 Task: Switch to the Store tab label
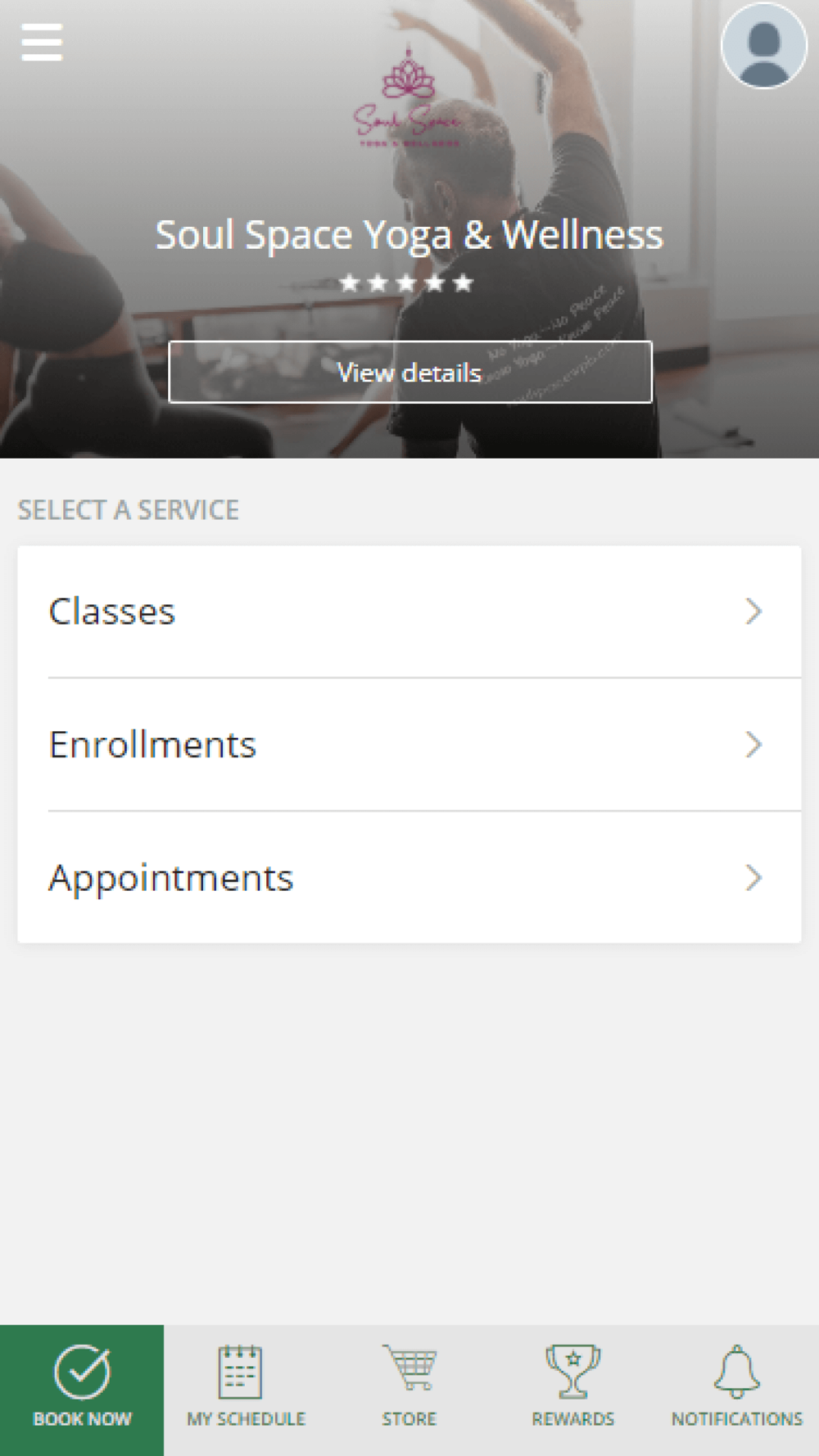[409, 1419]
